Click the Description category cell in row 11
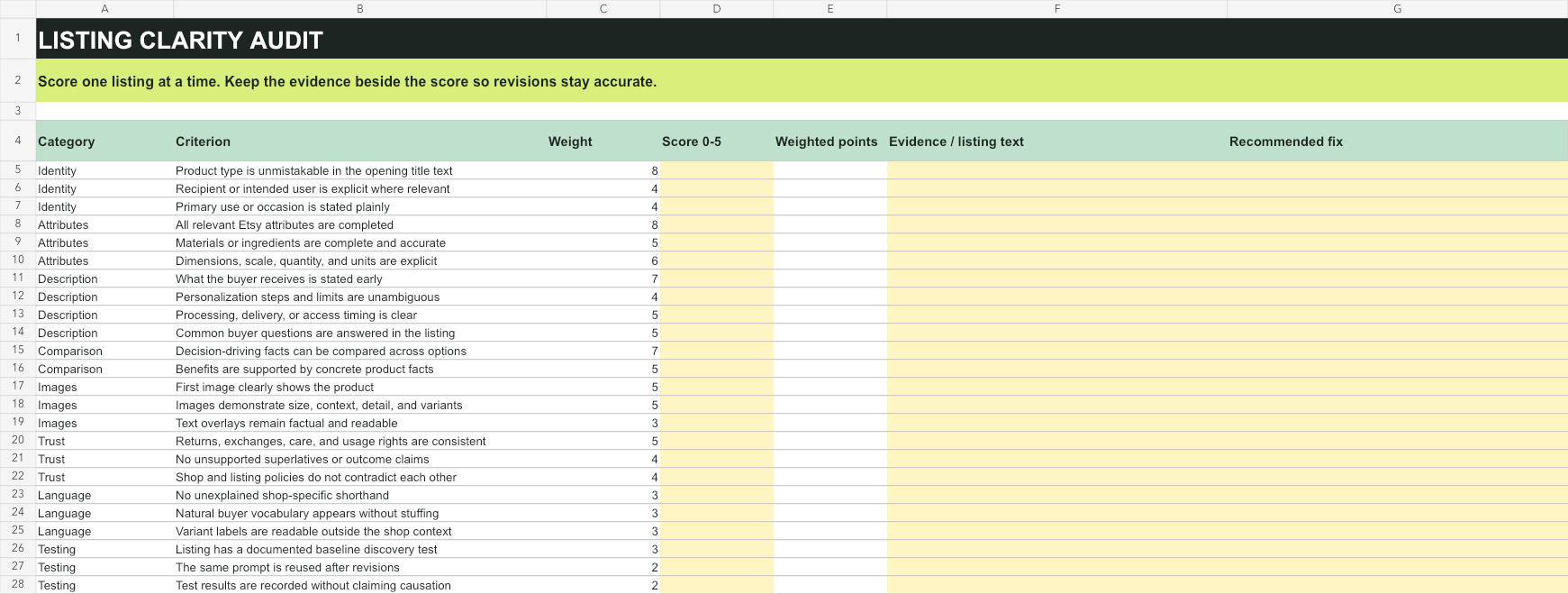The height and width of the screenshot is (594, 1568). click(x=104, y=279)
